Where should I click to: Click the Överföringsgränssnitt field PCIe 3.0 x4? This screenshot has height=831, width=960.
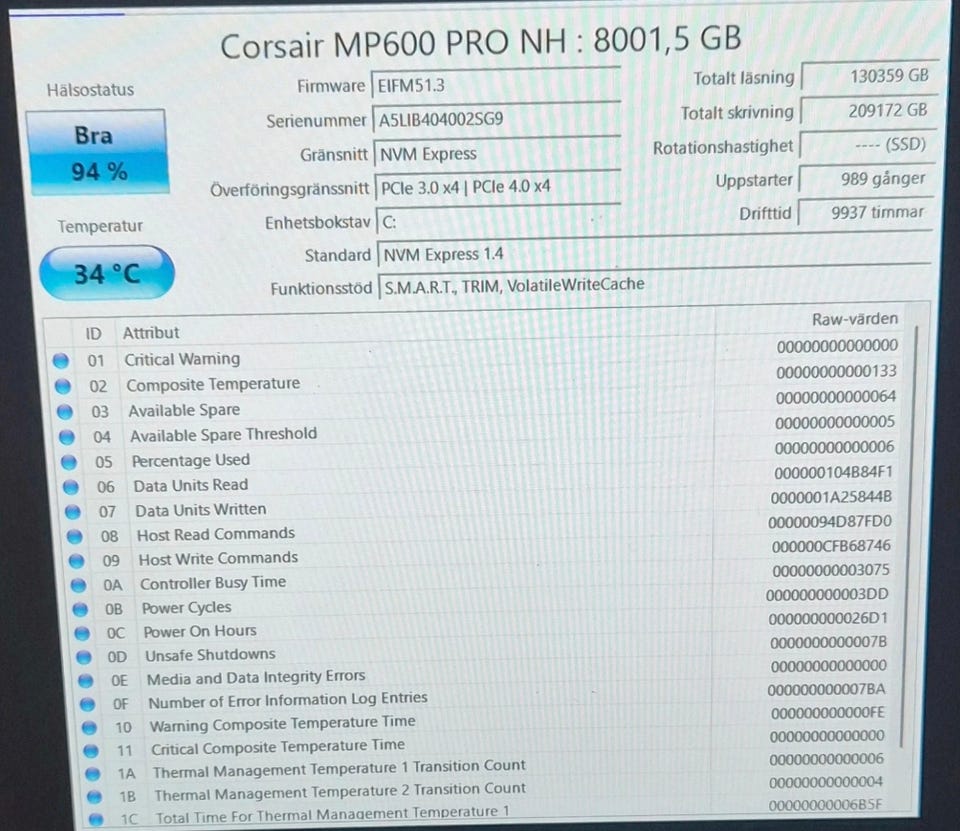coord(498,187)
